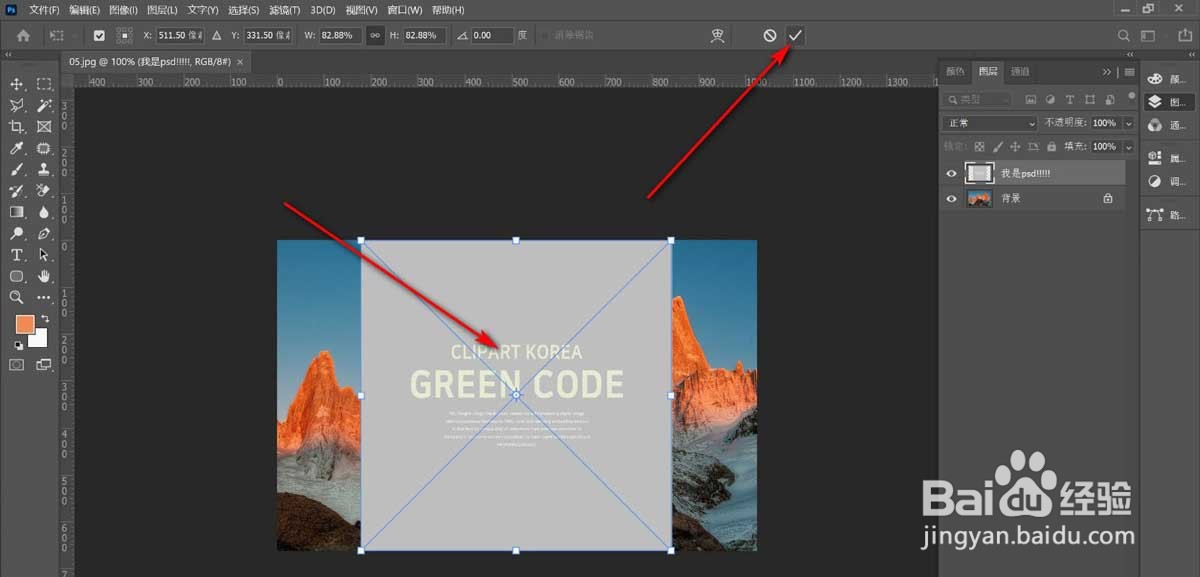Image resolution: width=1200 pixels, height=577 pixels.
Task: Expand panel tabs with the double chevron
Action: pos(1107,72)
